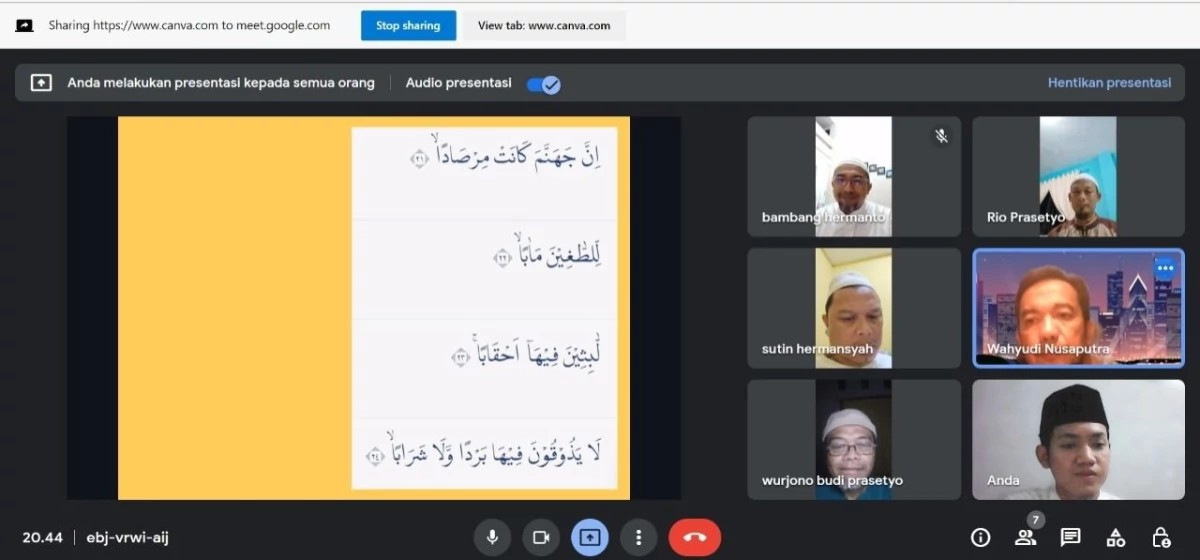Open the chat panel

1070,537
